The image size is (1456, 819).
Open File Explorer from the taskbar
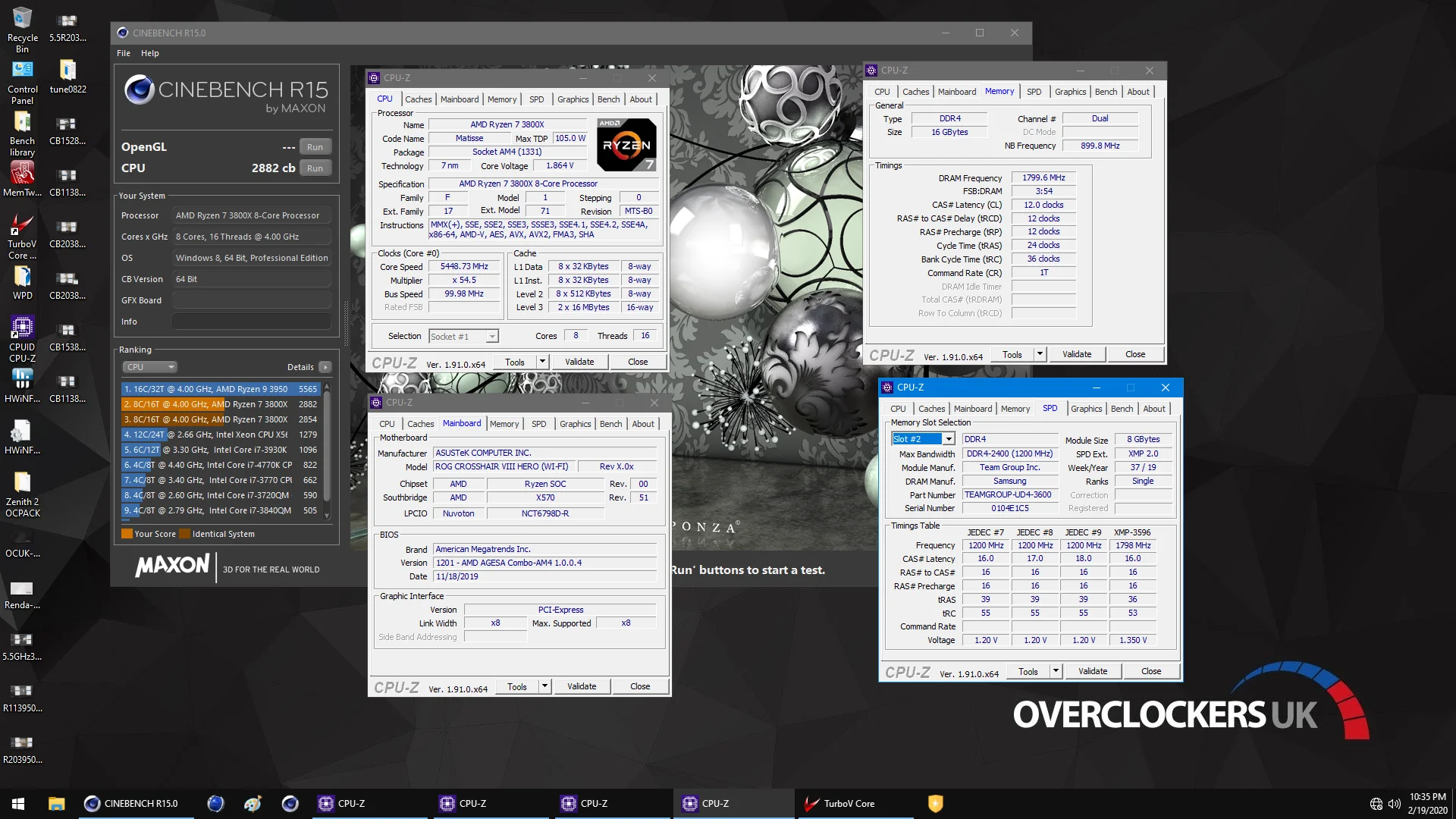click(x=56, y=804)
